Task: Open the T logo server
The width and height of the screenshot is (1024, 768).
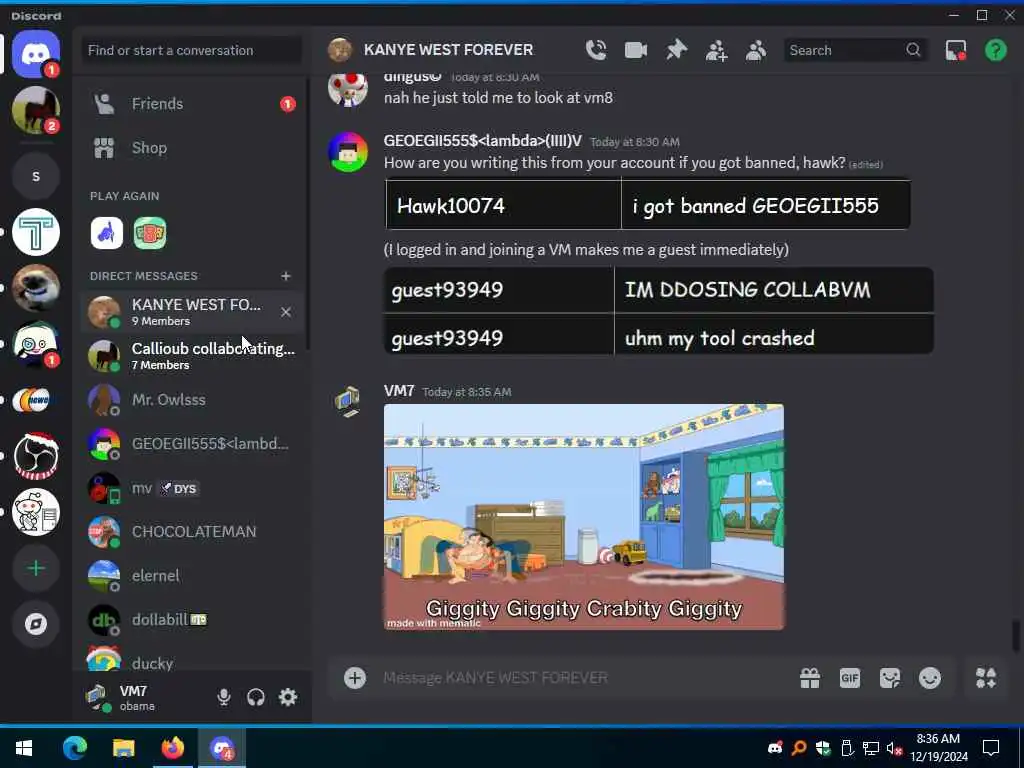Action: [x=36, y=232]
